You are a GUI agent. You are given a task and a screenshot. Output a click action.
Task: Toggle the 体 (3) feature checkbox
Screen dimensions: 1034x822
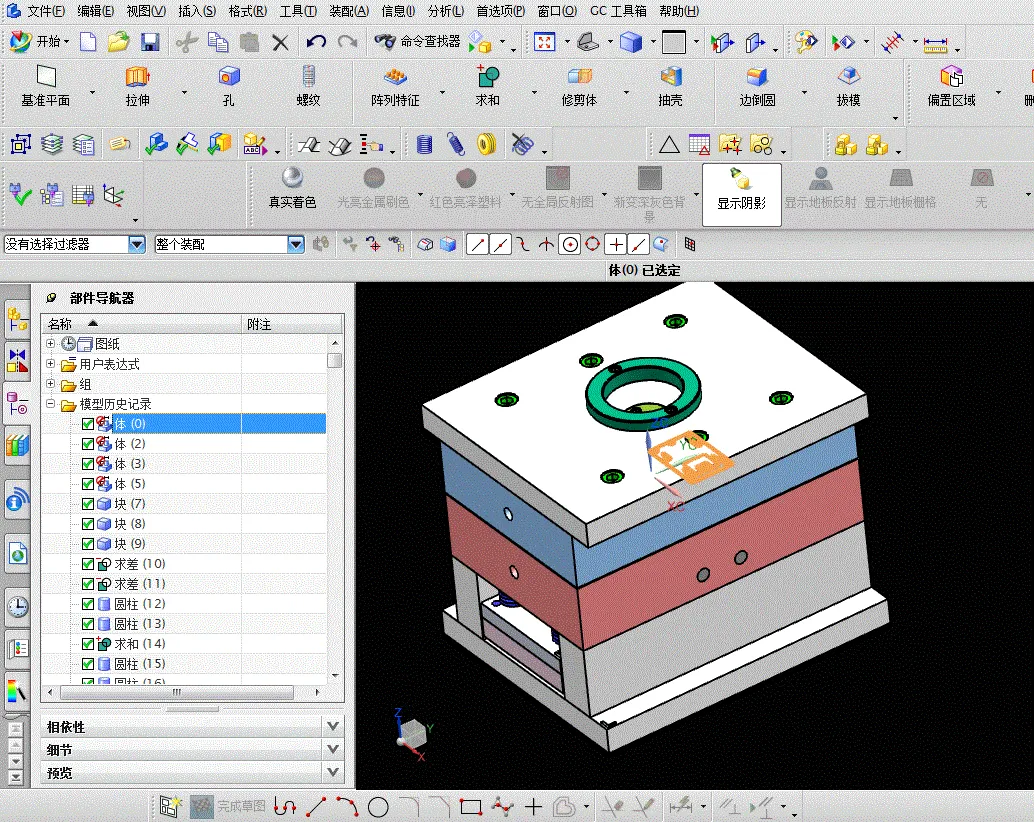(88, 464)
